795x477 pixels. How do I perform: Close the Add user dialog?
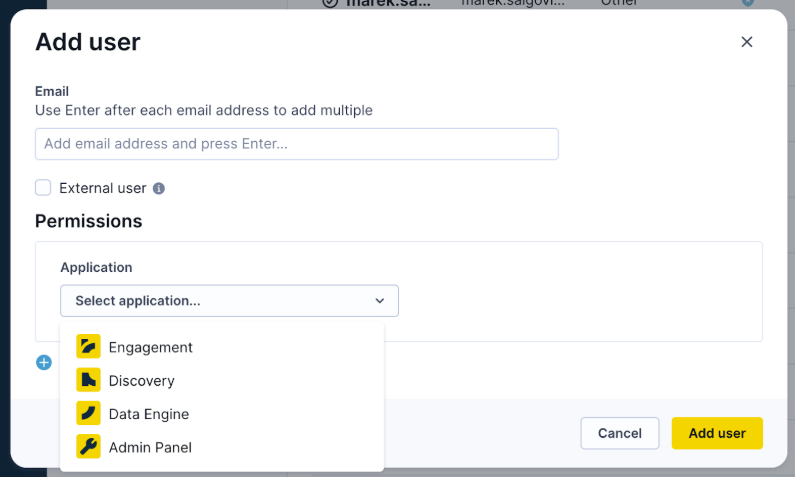[x=747, y=42]
